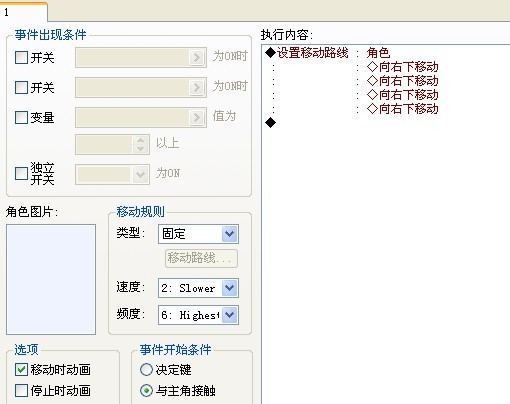Screen dimensions: 510x404
Task: Open the 频度 frequency dropdown
Action: point(230,315)
